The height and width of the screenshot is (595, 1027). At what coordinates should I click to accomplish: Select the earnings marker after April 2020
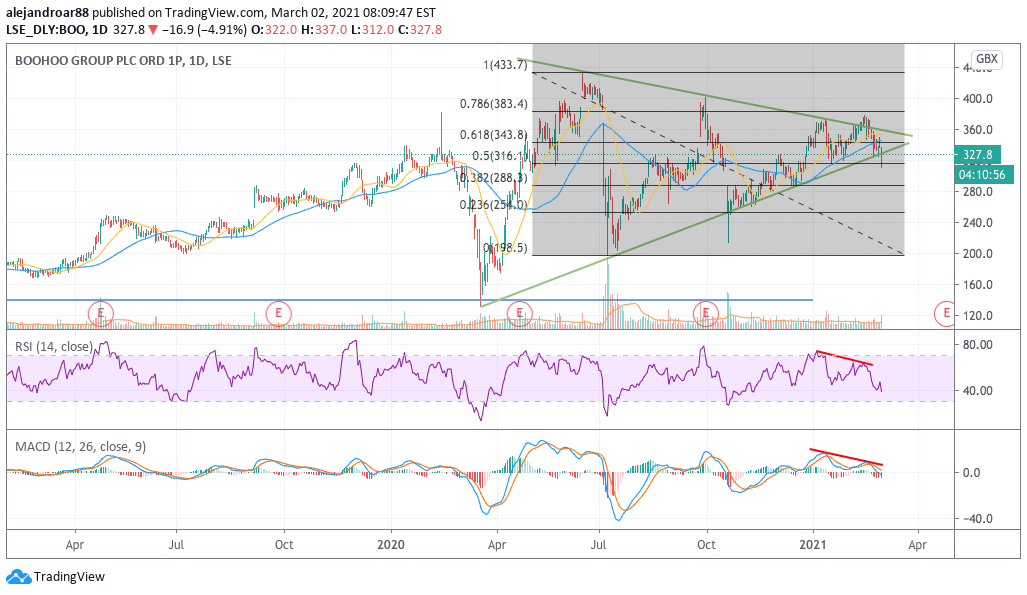click(519, 313)
